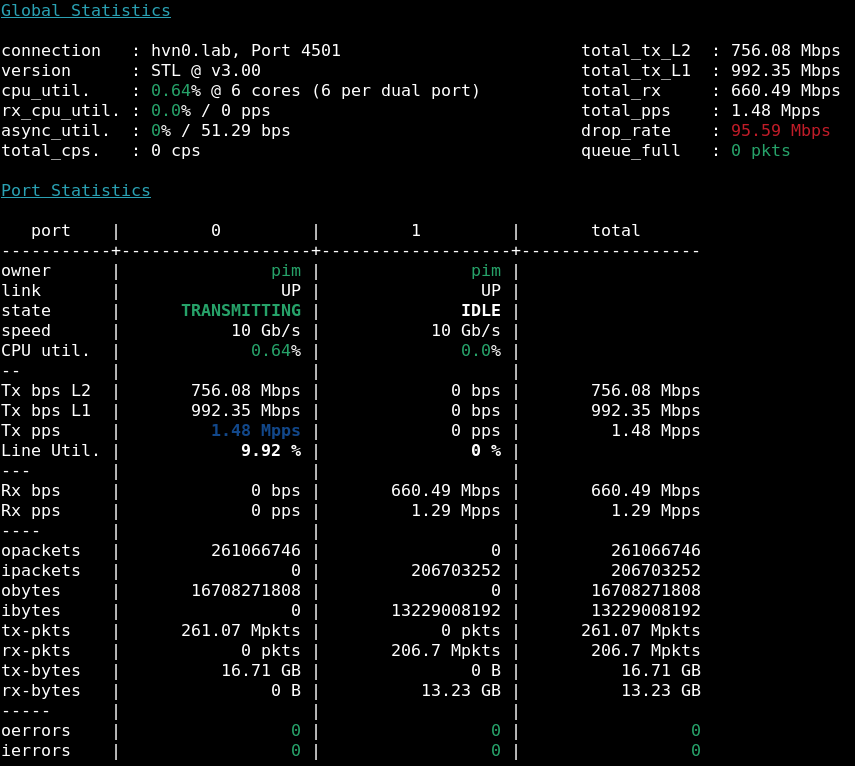Click the owner name pim under port 0
855x766 pixels.
coord(285,271)
